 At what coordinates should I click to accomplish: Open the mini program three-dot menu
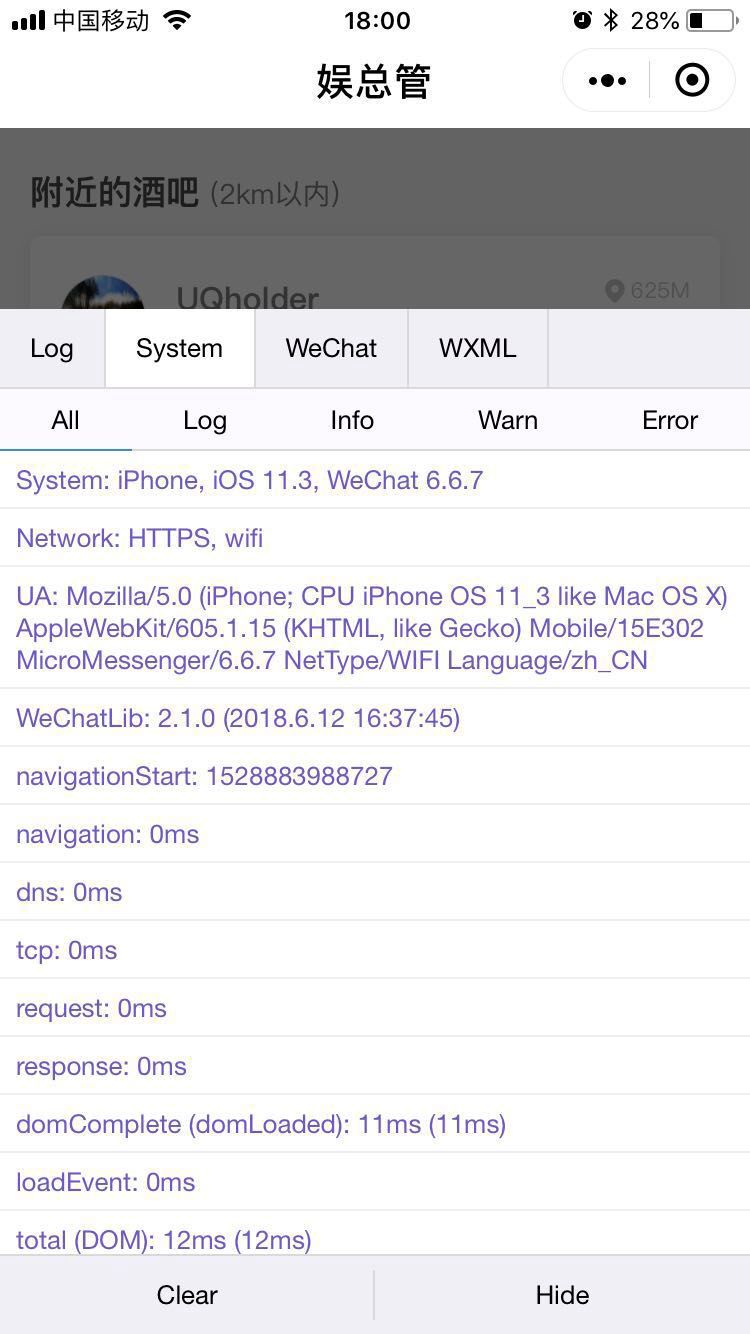607,81
